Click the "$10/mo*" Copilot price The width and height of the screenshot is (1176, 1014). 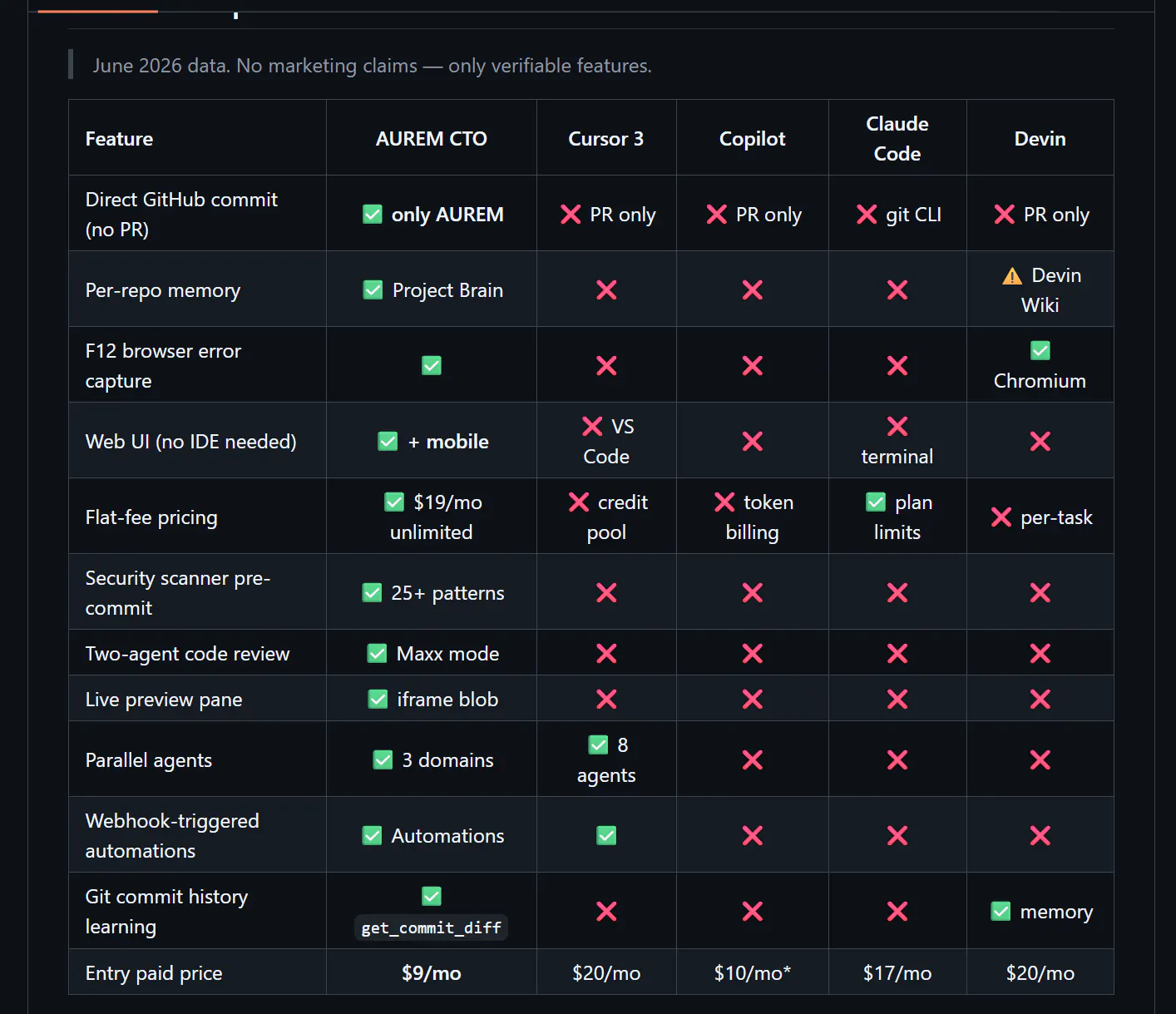tap(753, 973)
